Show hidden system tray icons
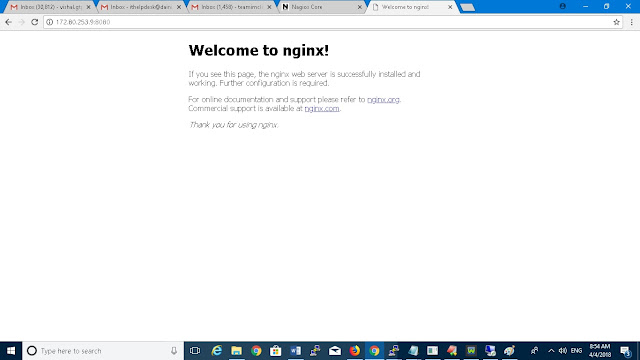 [x=551, y=351]
